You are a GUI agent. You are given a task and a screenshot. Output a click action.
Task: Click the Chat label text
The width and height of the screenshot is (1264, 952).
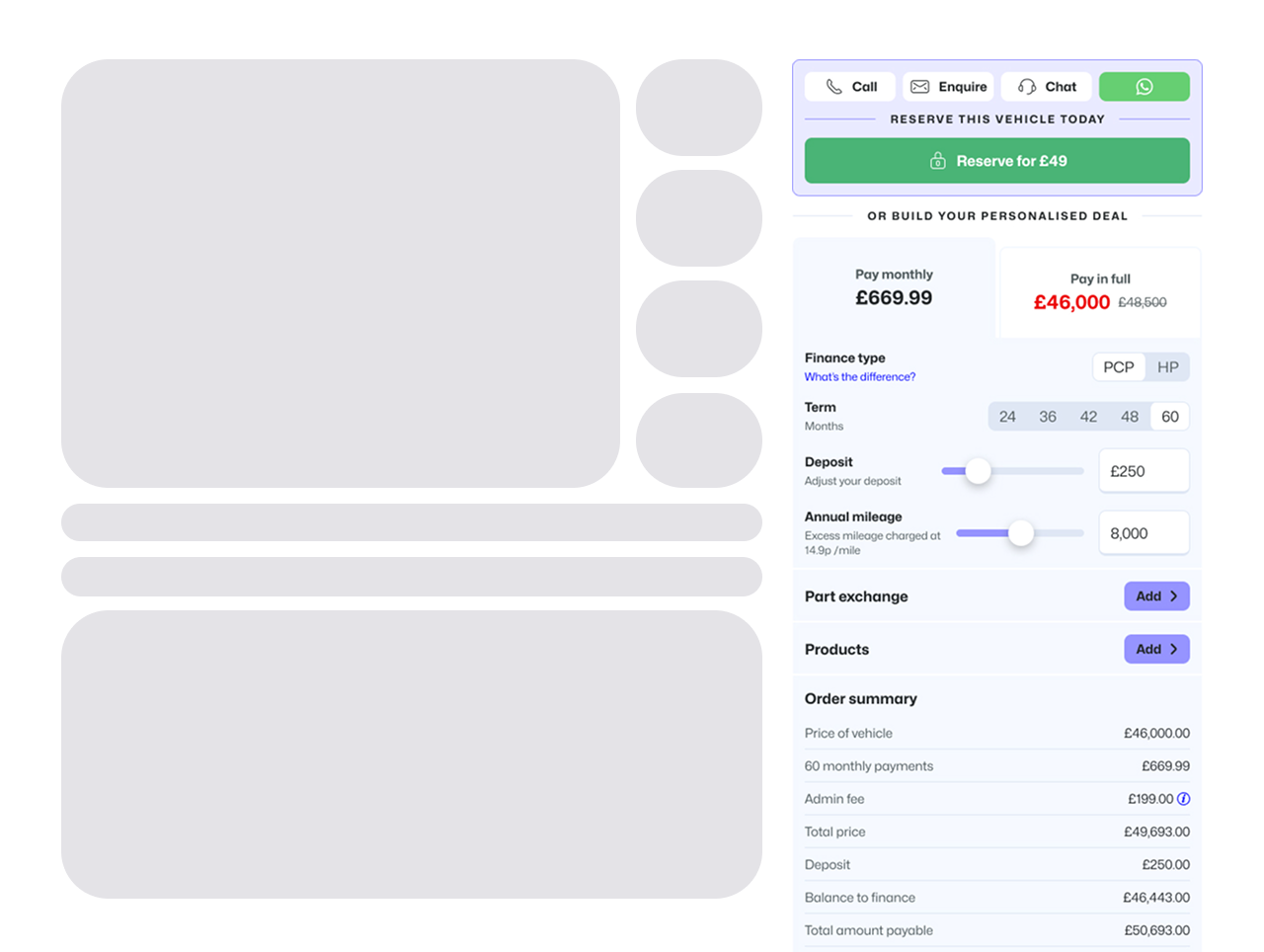(1061, 87)
